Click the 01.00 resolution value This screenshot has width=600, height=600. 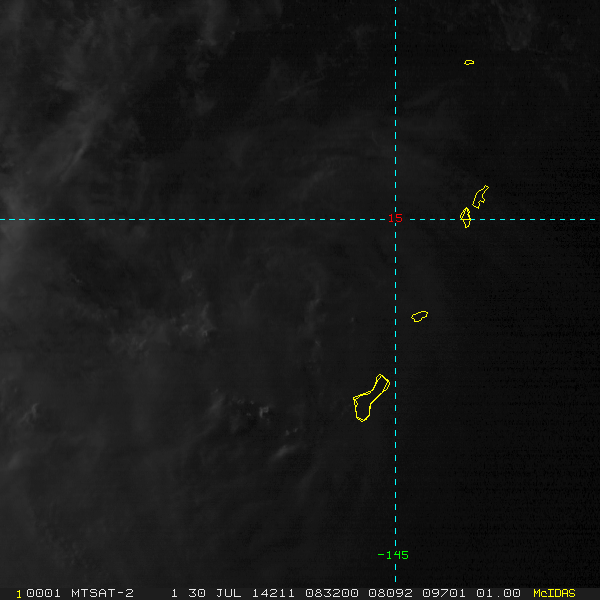tap(498, 593)
